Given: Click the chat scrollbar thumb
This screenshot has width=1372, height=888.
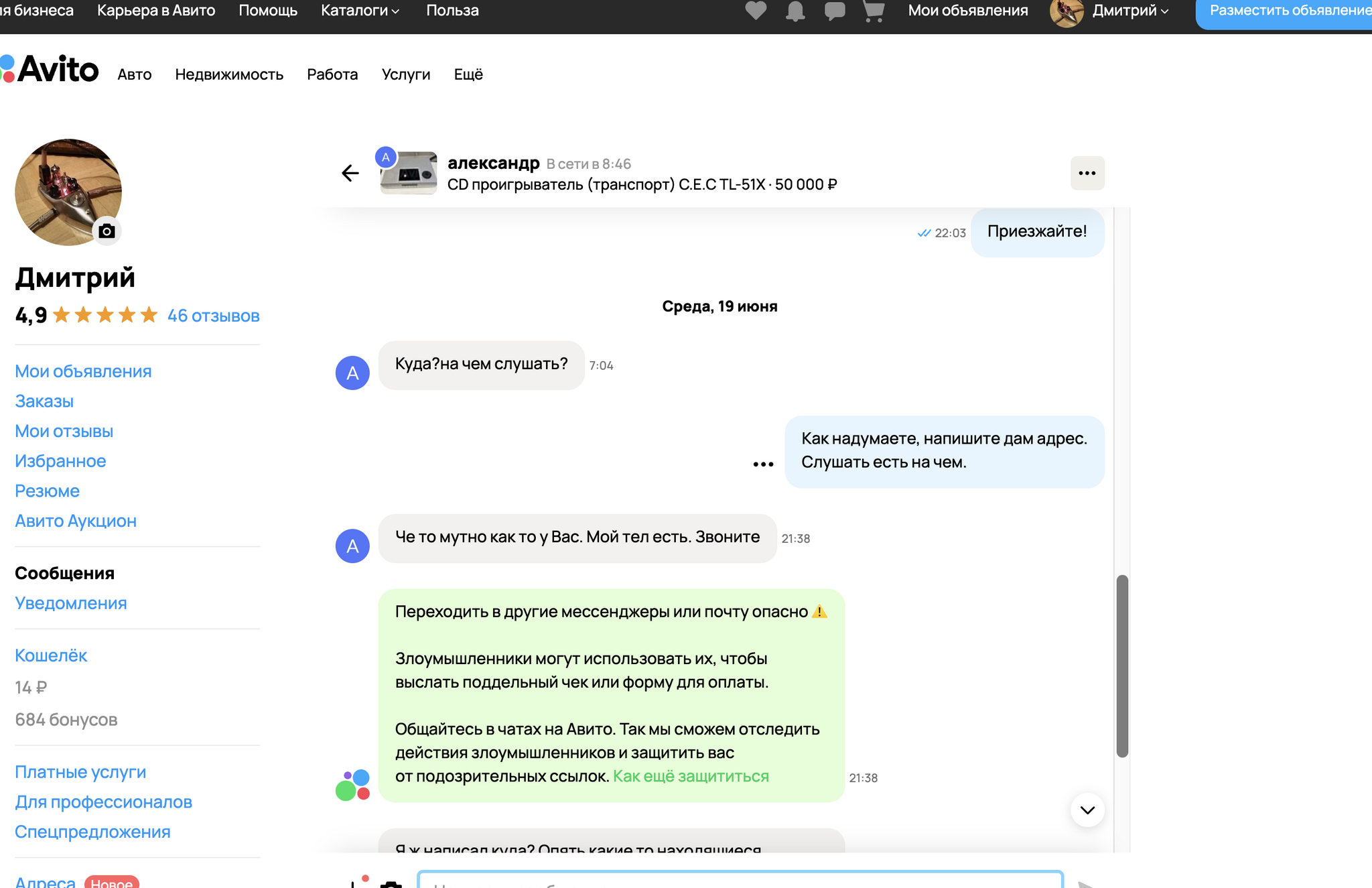Looking at the screenshot, I should point(1122,666).
